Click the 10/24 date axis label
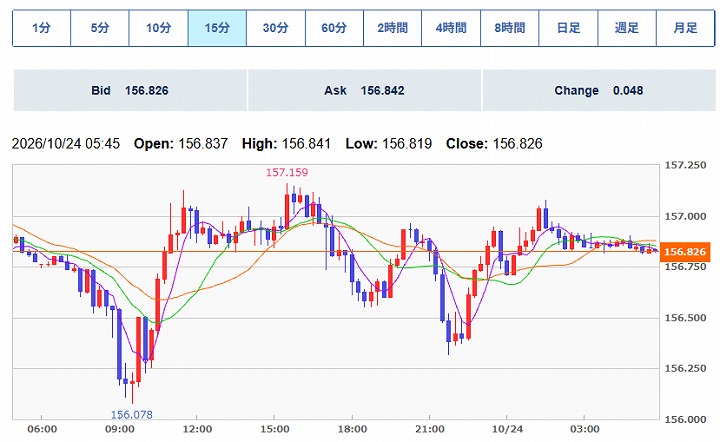Image resolution: width=720 pixels, height=442 pixels. [507, 429]
